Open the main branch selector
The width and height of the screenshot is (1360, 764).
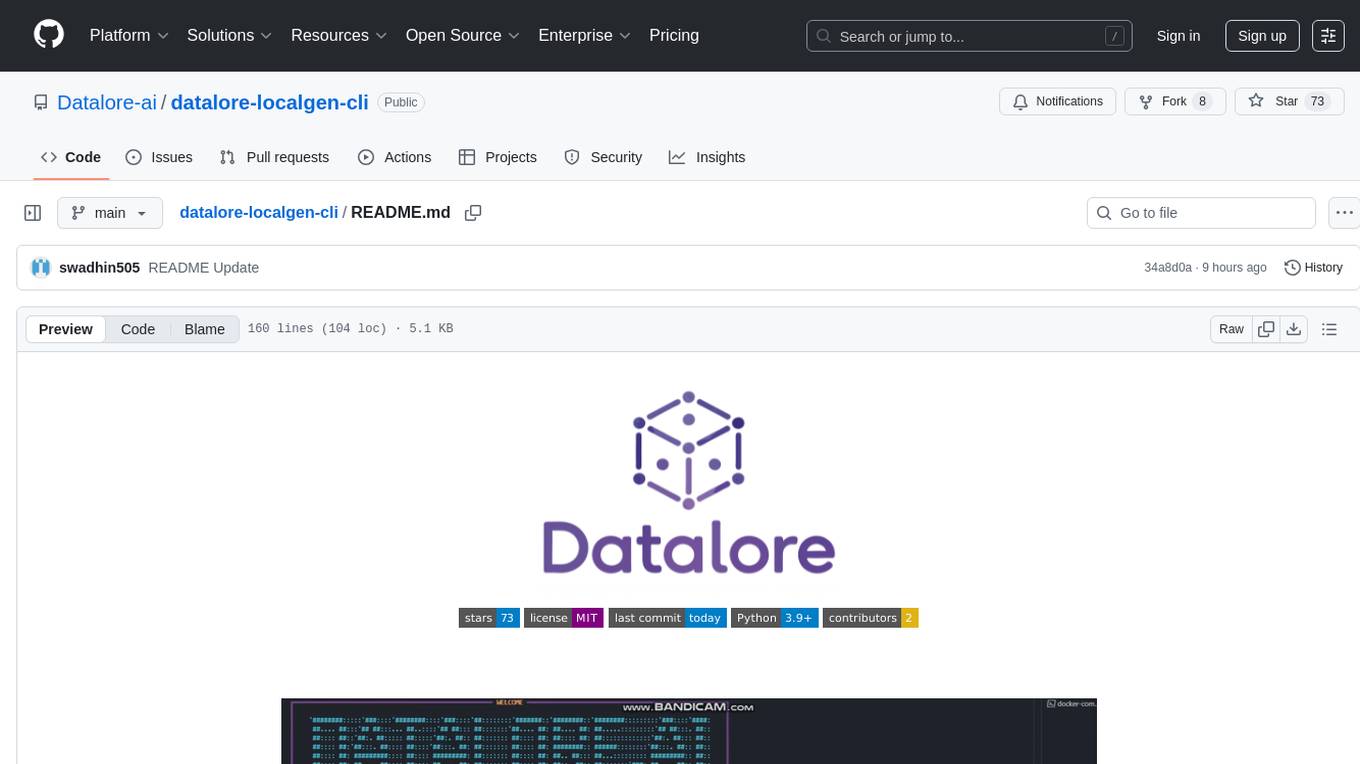[110, 213]
